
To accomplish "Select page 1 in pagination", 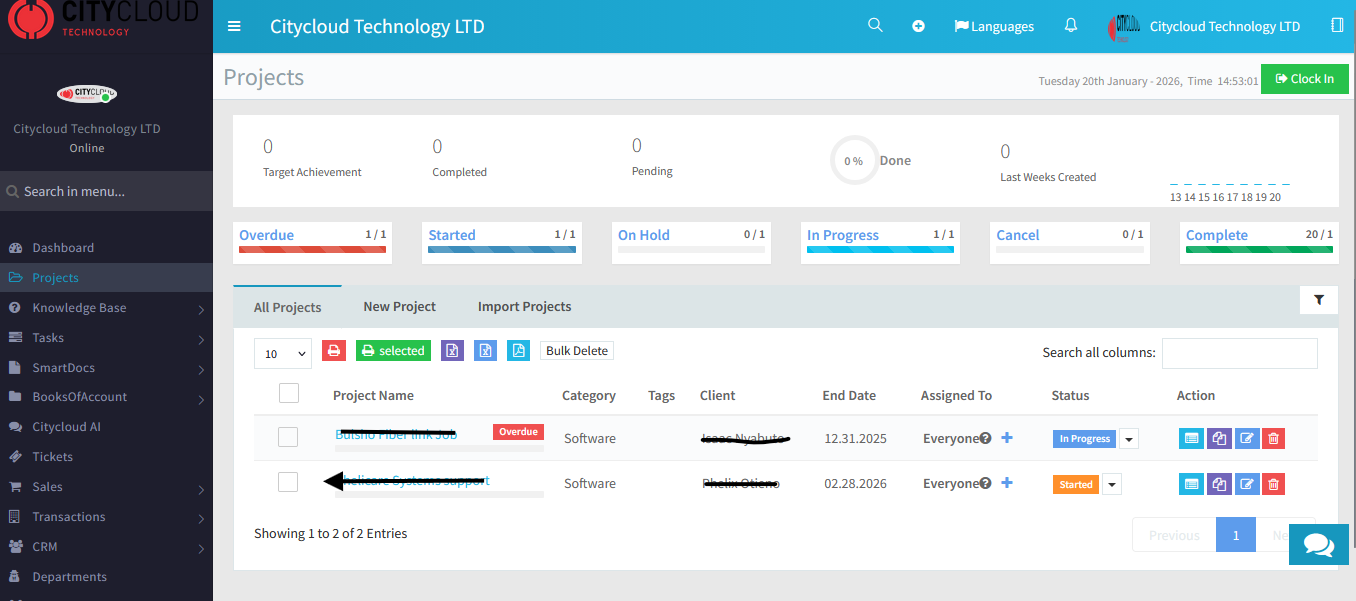I will (x=1236, y=535).
